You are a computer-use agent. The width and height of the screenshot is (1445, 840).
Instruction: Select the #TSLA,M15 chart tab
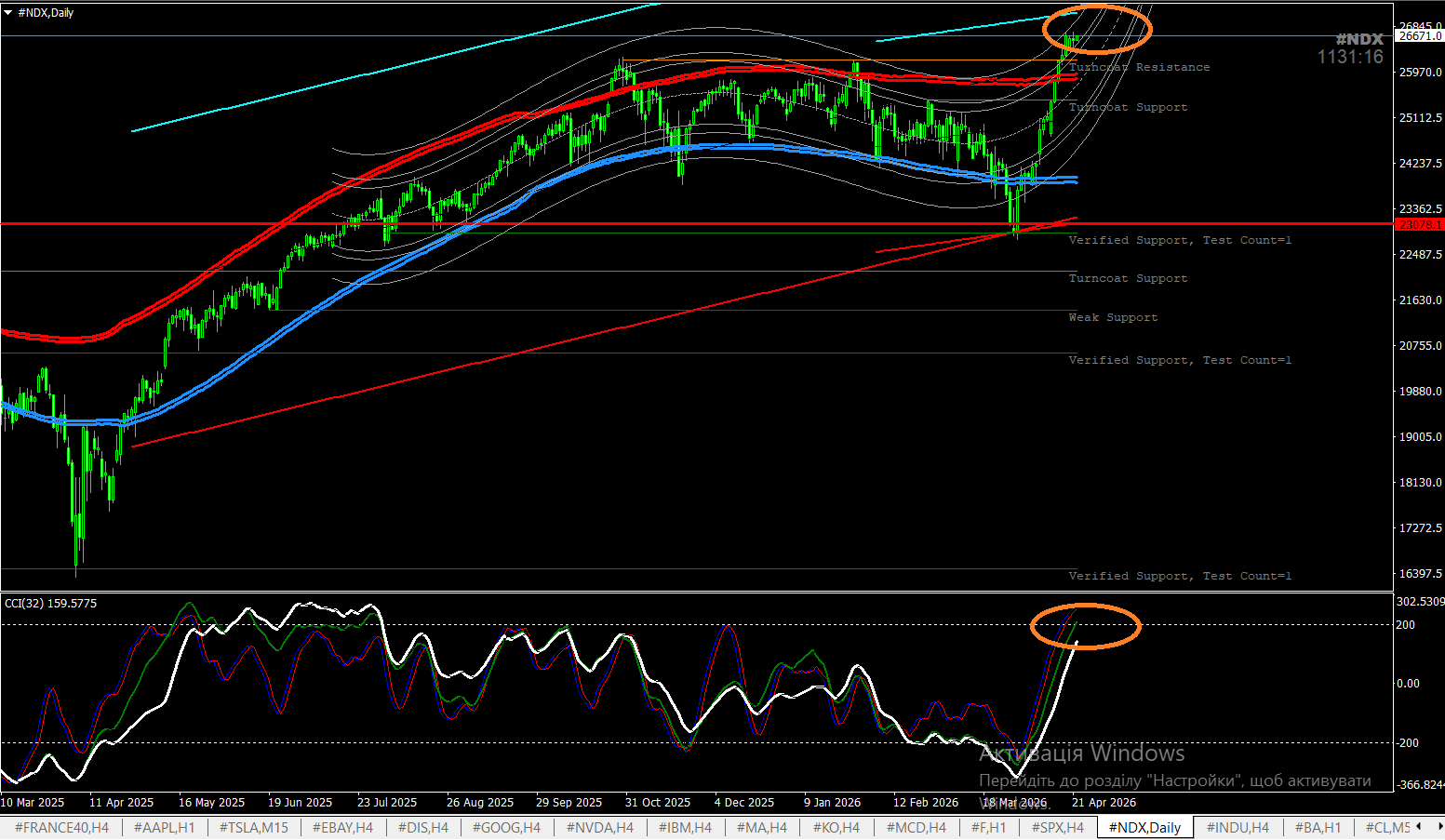(x=252, y=827)
